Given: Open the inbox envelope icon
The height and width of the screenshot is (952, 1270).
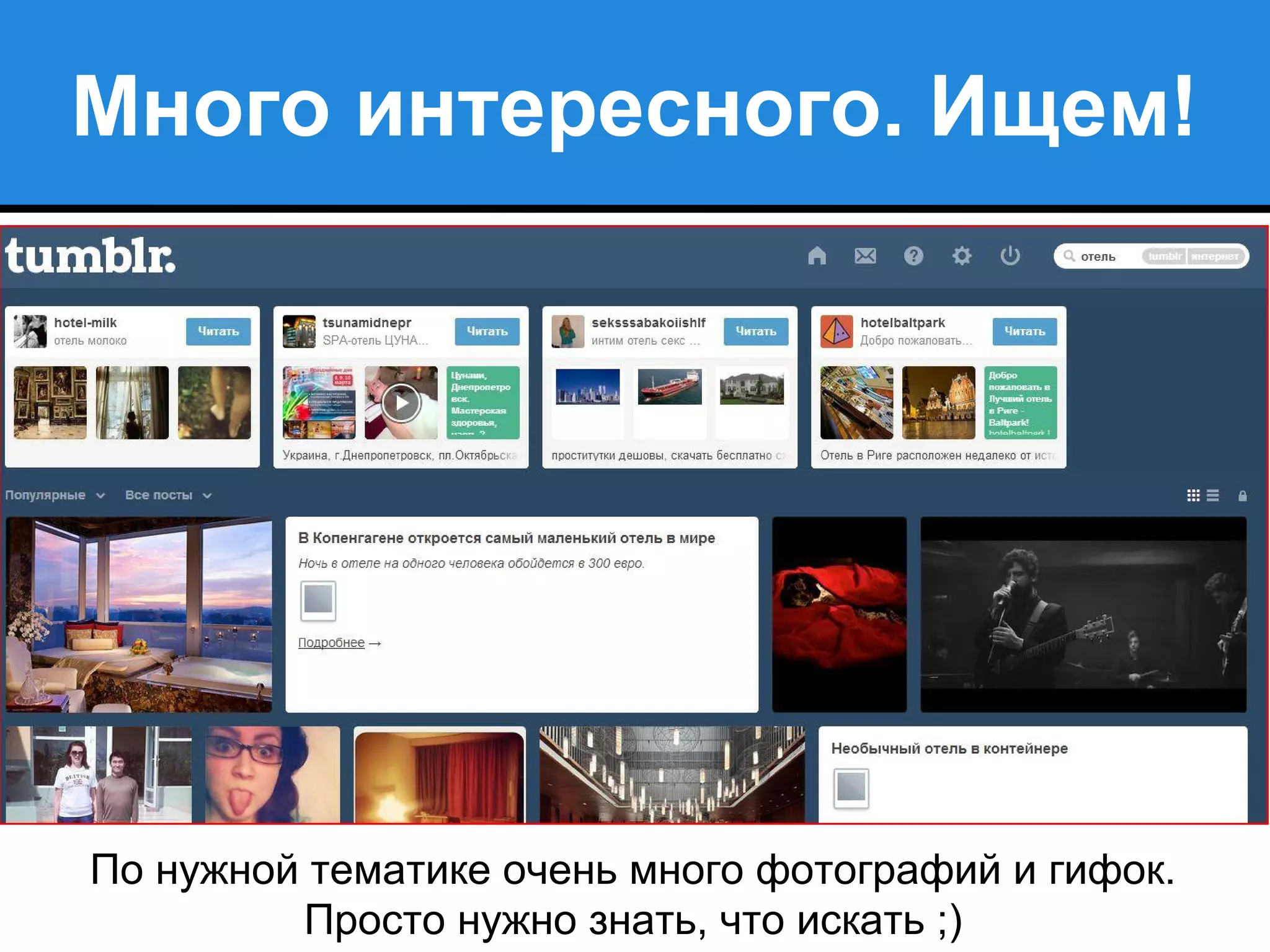Looking at the screenshot, I should (x=865, y=255).
